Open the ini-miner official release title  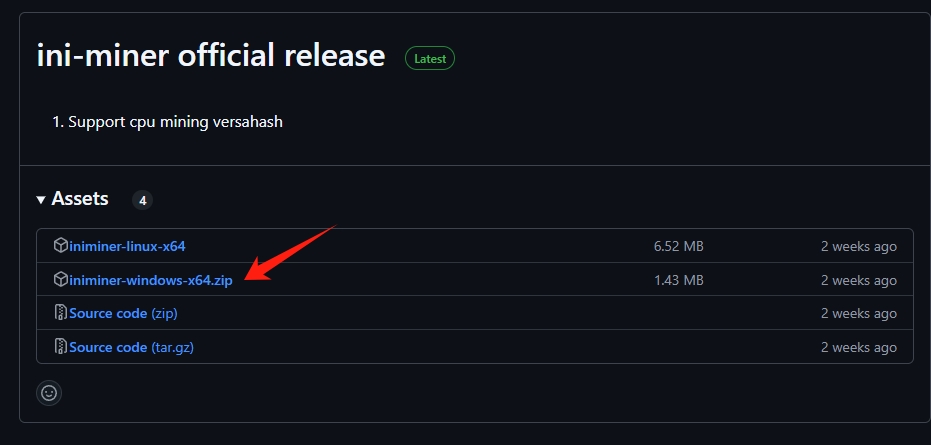click(x=211, y=55)
